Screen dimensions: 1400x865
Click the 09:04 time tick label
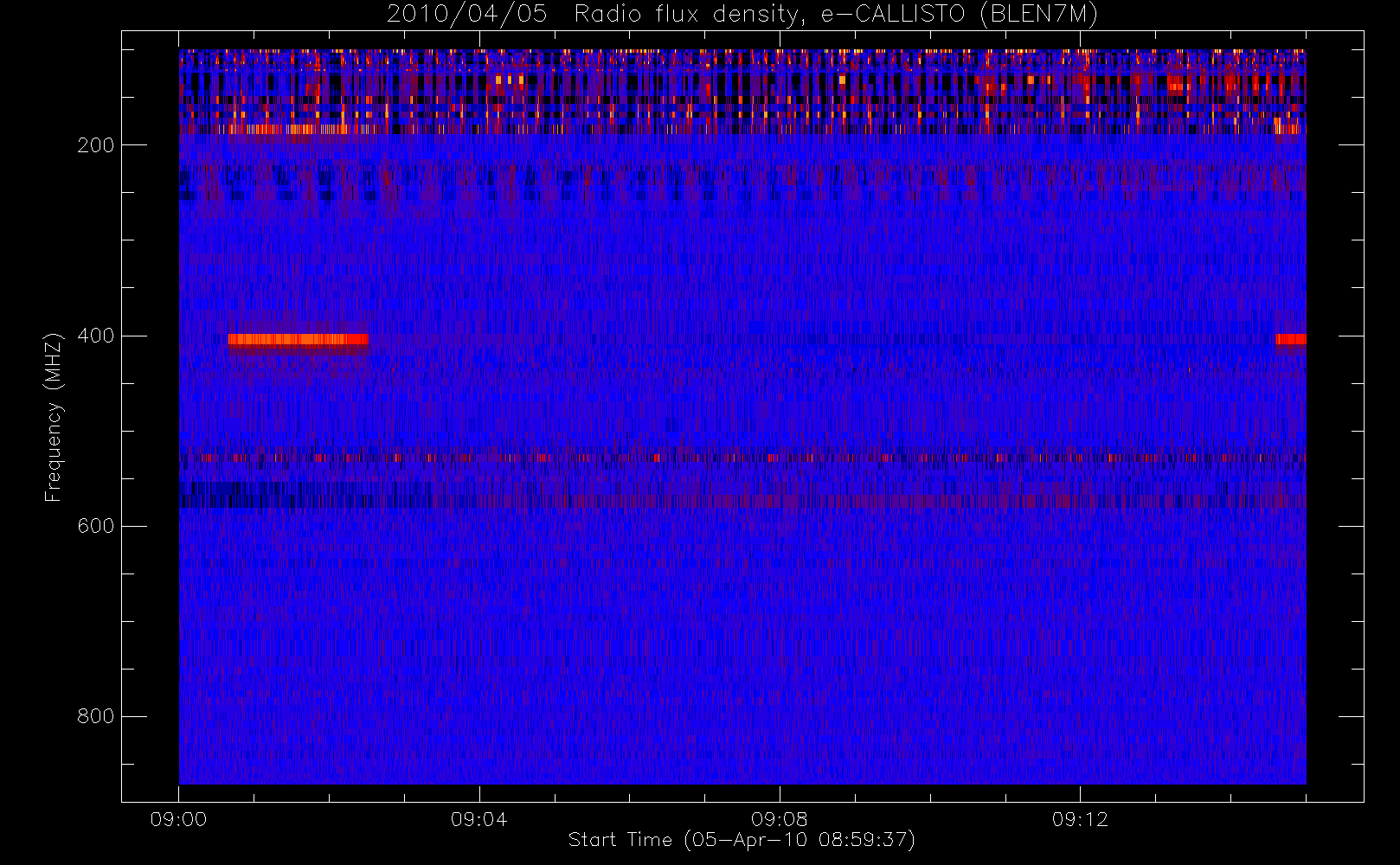pos(478,819)
